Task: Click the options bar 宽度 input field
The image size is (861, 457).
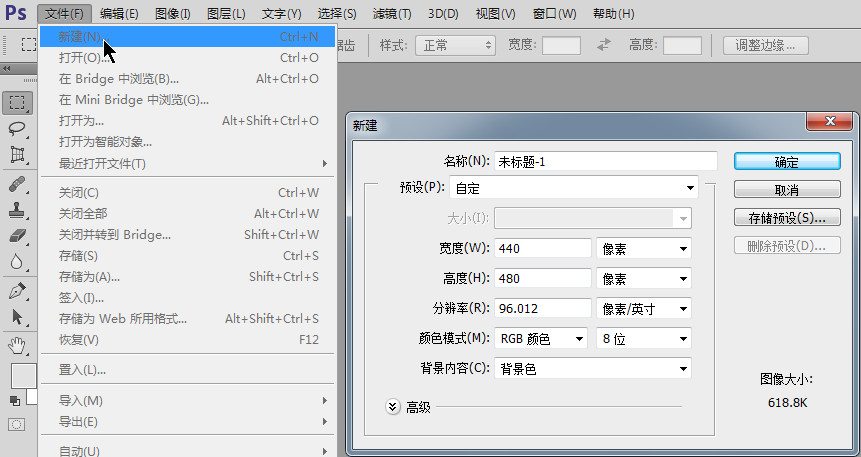Action: point(561,45)
